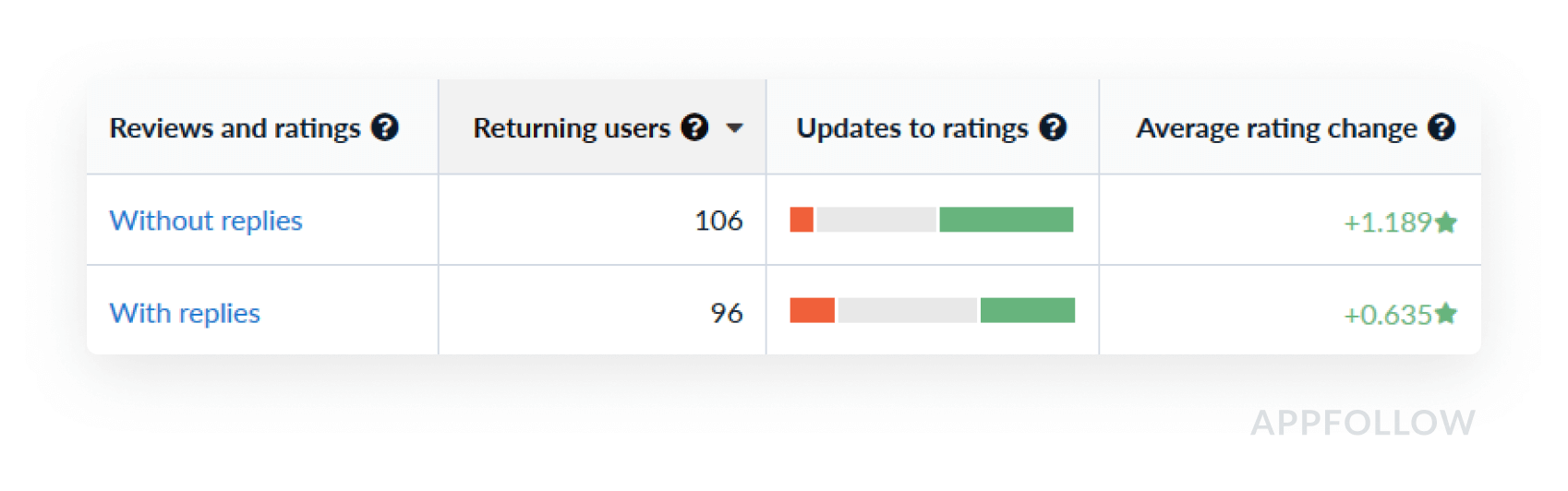Click the +0.635 average rating change value
Viewport: 1568px width, 491px height.
point(1388,315)
